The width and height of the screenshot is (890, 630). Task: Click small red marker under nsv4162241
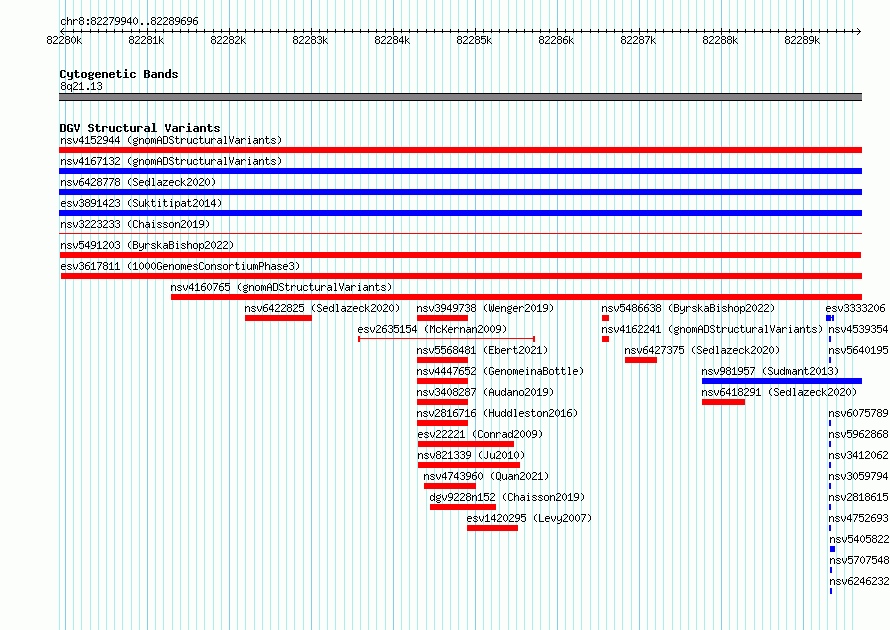point(605,339)
